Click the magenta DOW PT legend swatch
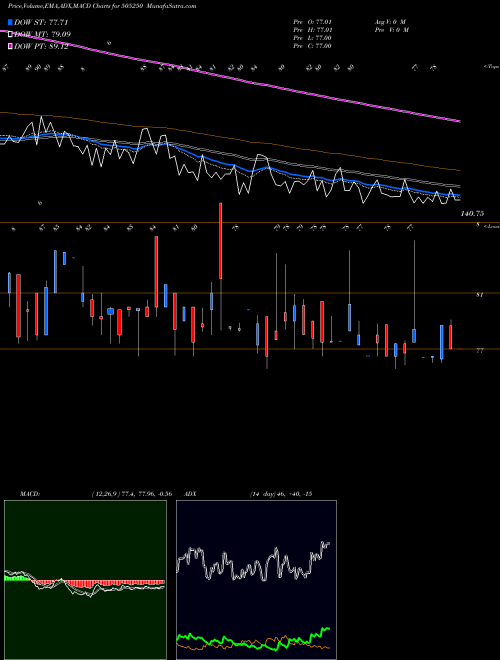500x660 pixels. click(11, 46)
